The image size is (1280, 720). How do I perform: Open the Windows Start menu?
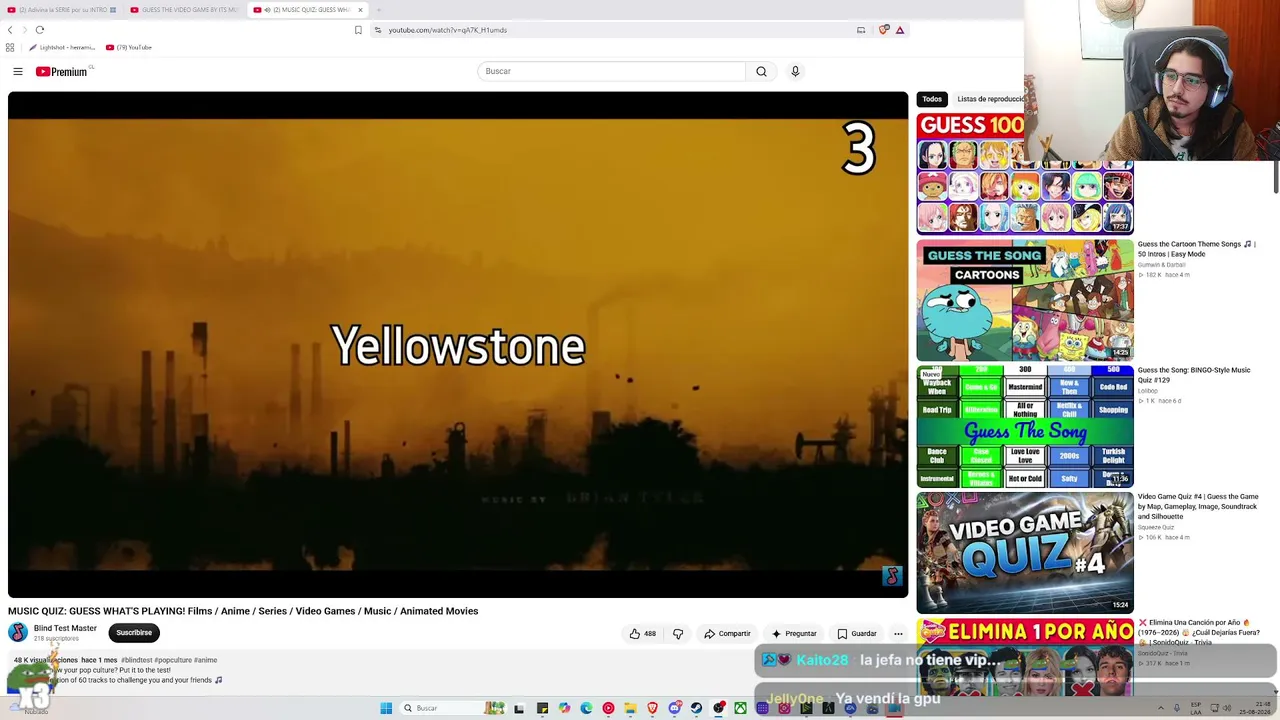[x=386, y=708]
